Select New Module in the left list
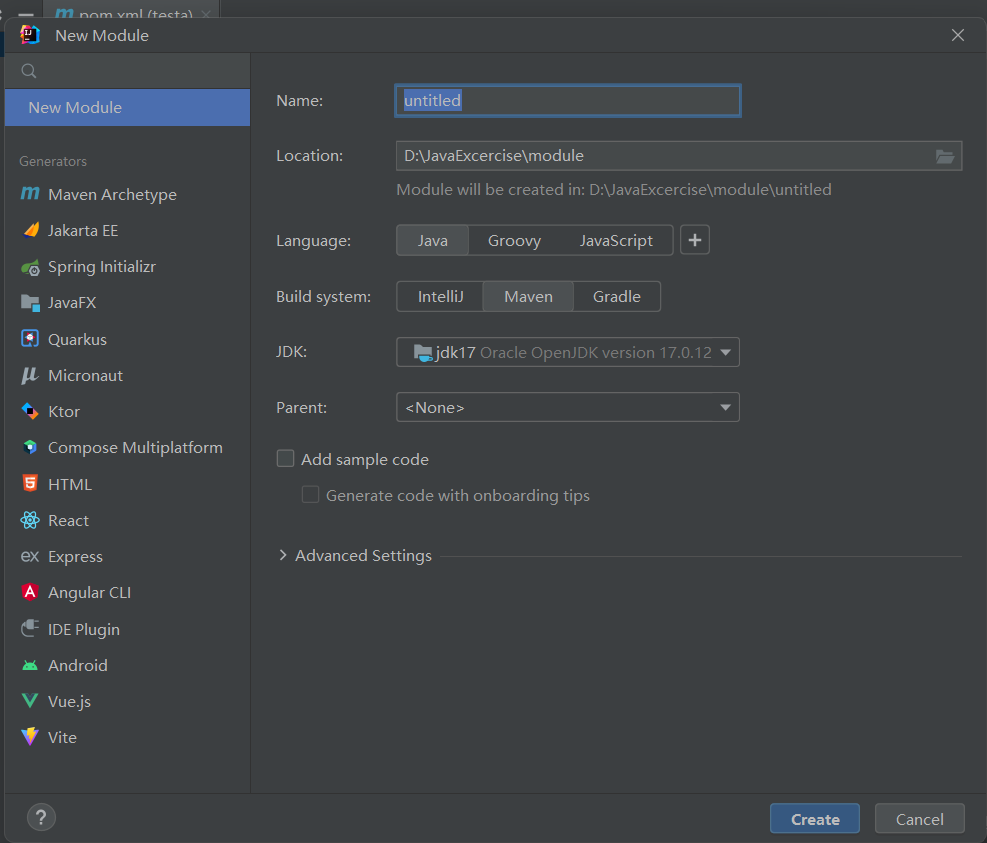987x843 pixels. point(127,108)
